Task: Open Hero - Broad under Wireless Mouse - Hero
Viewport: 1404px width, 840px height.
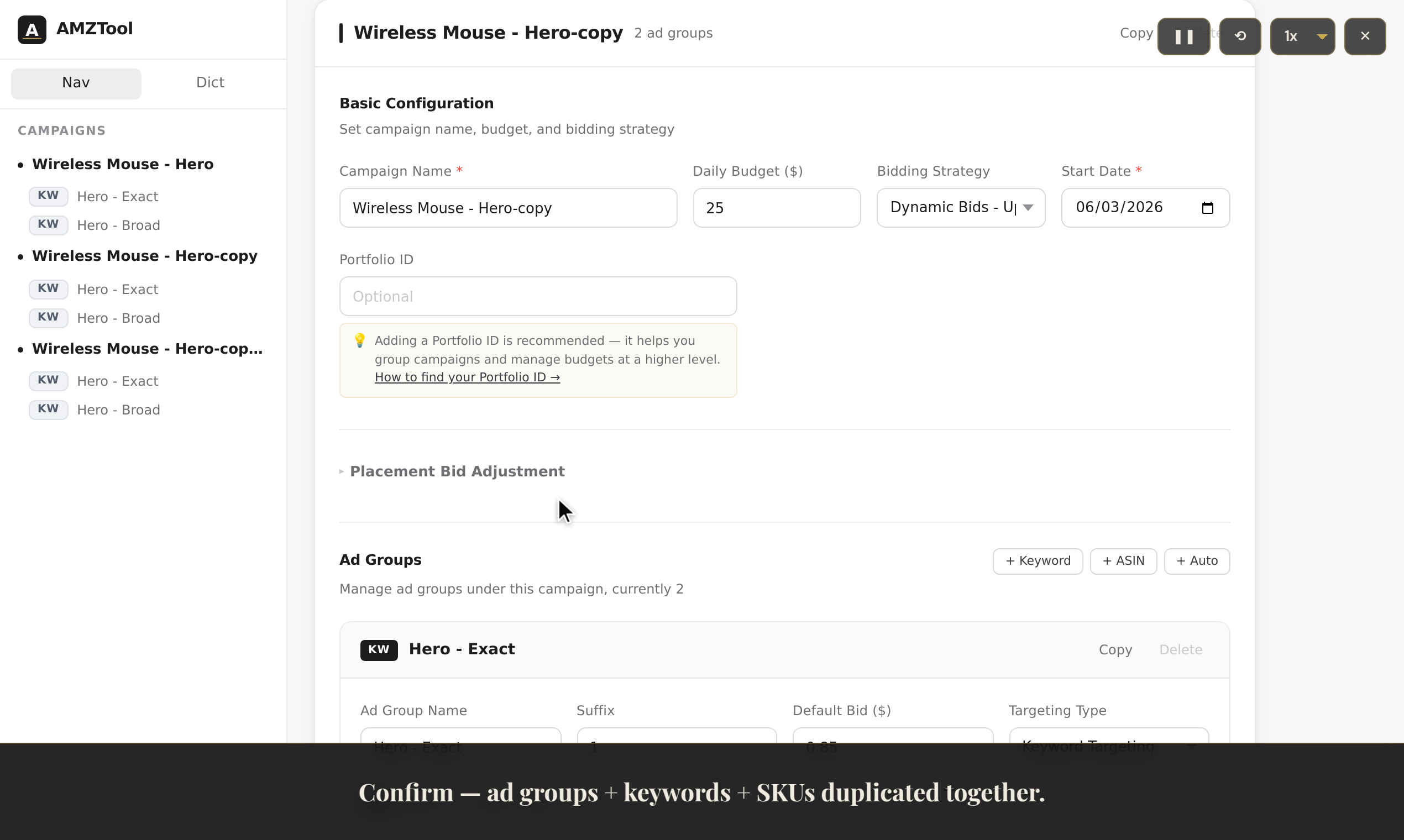Action: point(118,225)
